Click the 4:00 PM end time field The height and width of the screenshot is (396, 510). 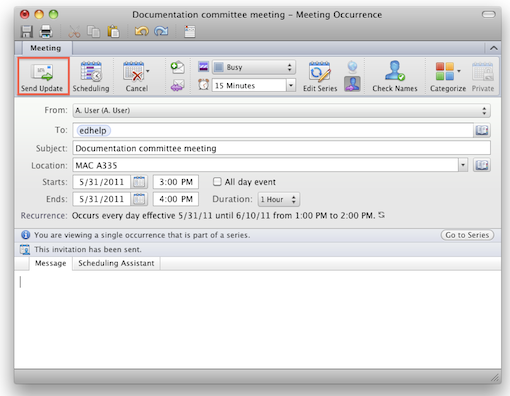(x=176, y=199)
